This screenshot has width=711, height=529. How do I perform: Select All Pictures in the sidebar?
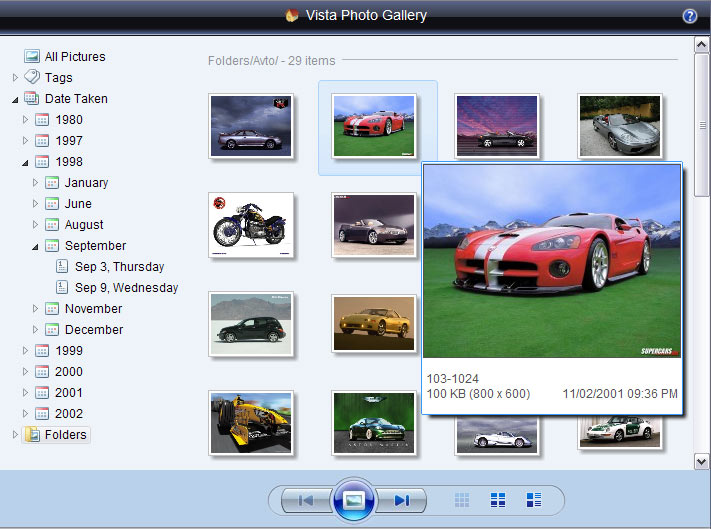point(74,57)
